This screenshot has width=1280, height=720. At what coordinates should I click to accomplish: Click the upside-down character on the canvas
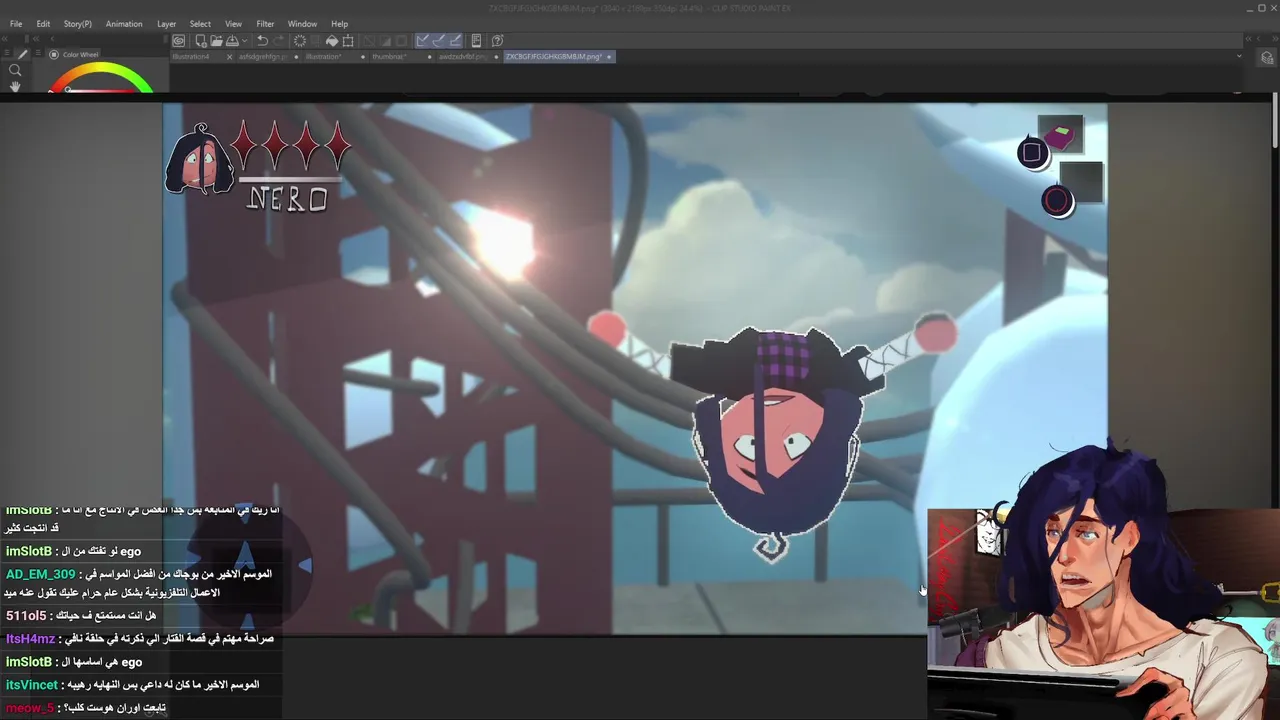[x=777, y=440]
